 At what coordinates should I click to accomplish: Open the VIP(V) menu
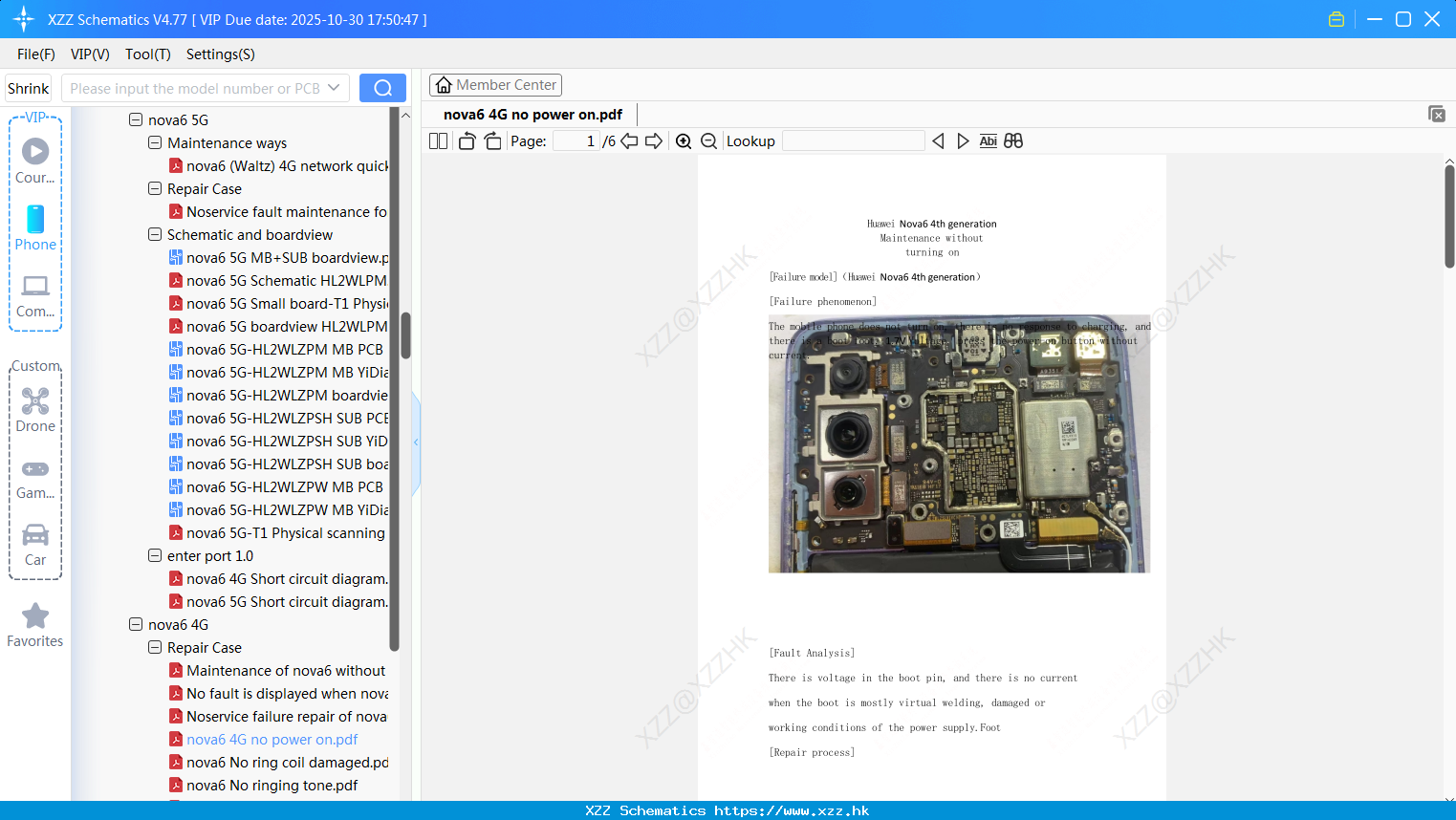pyautogui.click(x=90, y=54)
